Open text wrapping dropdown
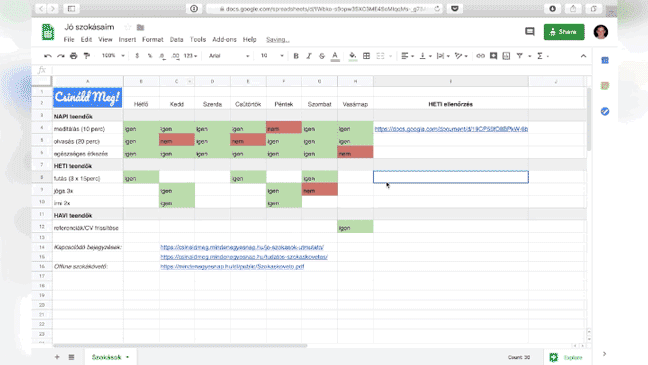The width and height of the screenshot is (648, 365). (443, 56)
